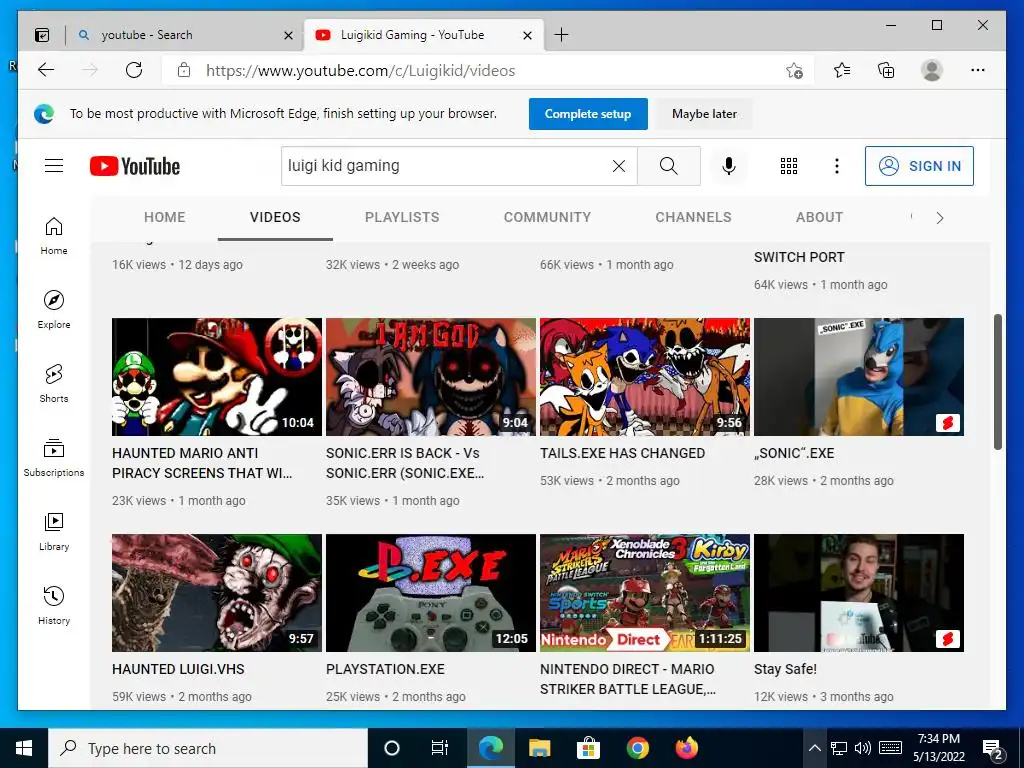
Task: Open the Collections icon in Edge
Action: coord(886,70)
